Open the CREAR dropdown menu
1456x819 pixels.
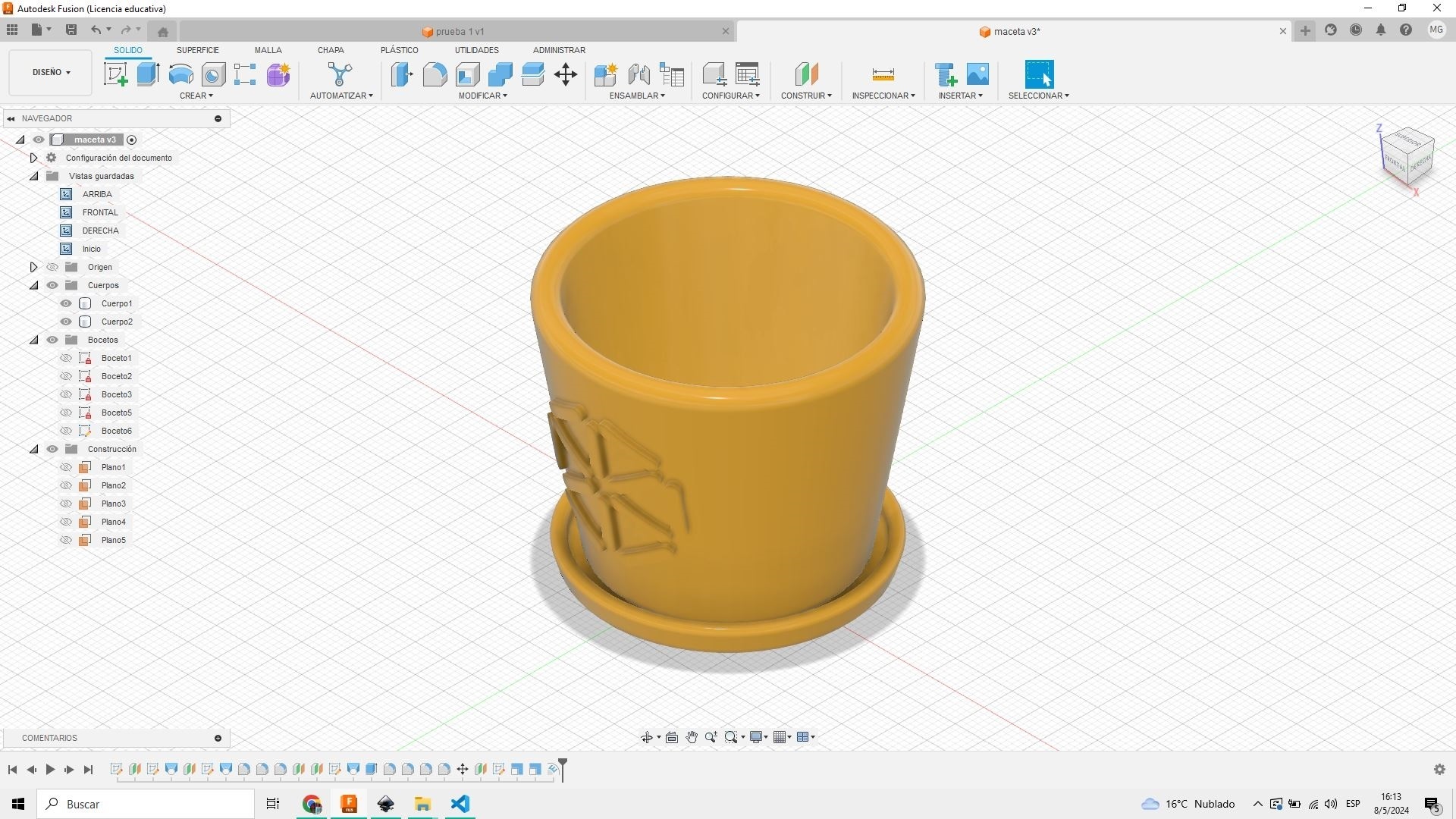(196, 96)
